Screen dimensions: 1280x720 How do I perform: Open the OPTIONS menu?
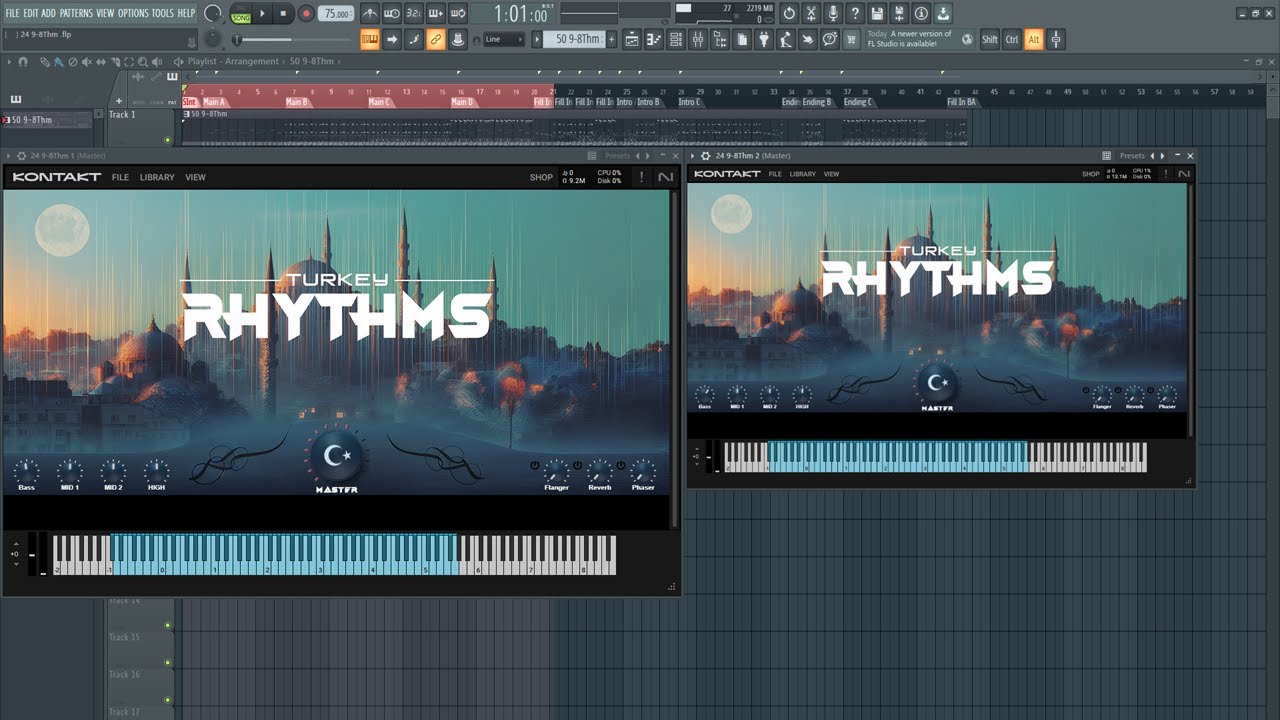pyautogui.click(x=133, y=13)
